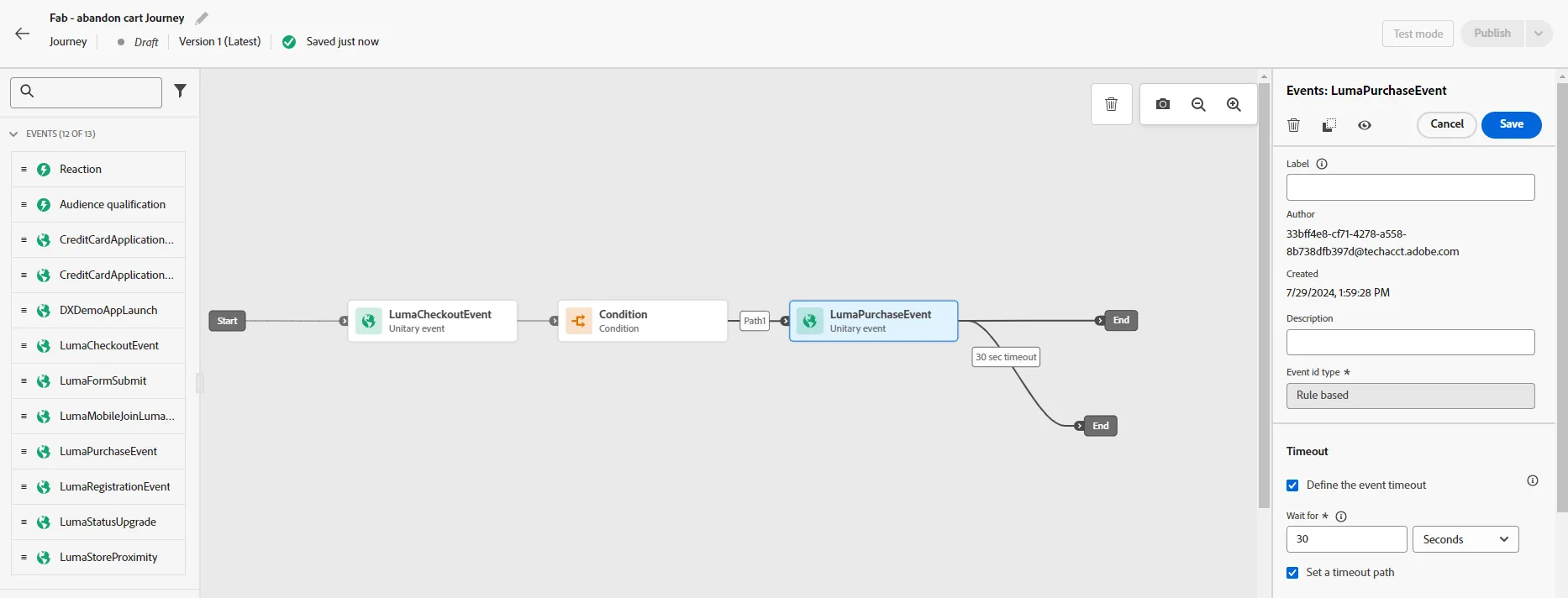The width and height of the screenshot is (1568, 598).
Task: Zoom out of the journey canvas
Action: click(x=1198, y=104)
